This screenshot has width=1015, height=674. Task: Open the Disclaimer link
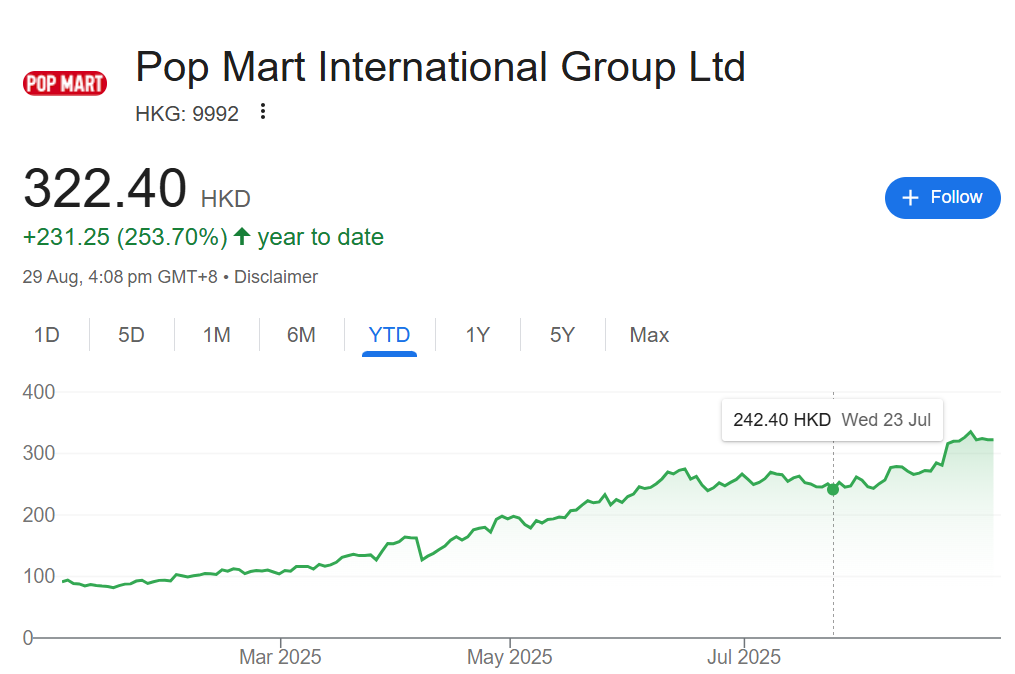(276, 277)
